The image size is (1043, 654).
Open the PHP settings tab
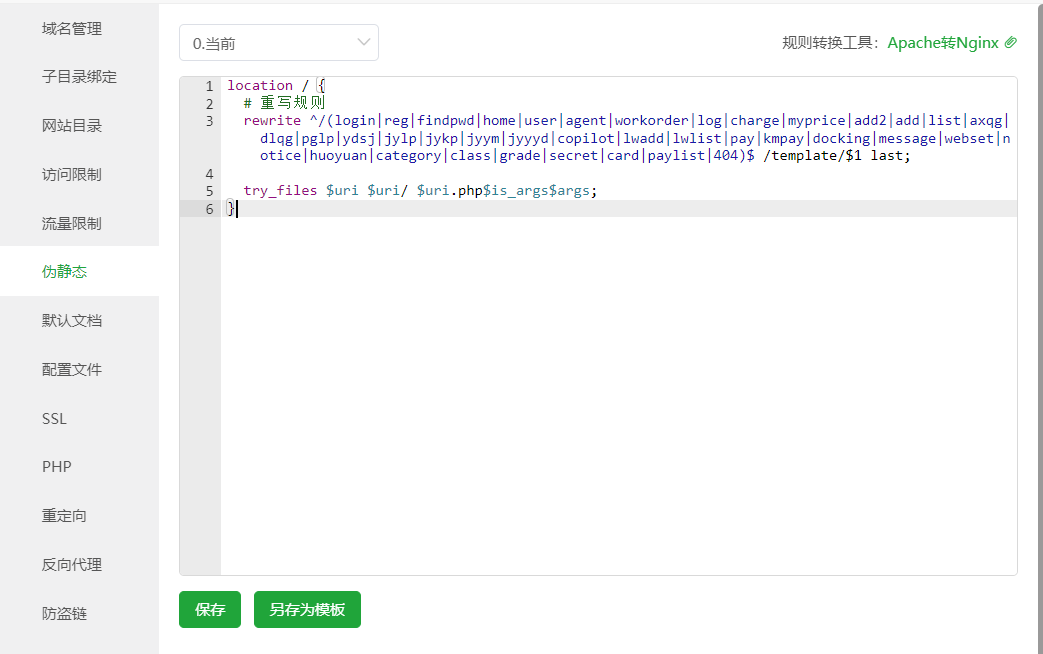[x=56, y=466]
